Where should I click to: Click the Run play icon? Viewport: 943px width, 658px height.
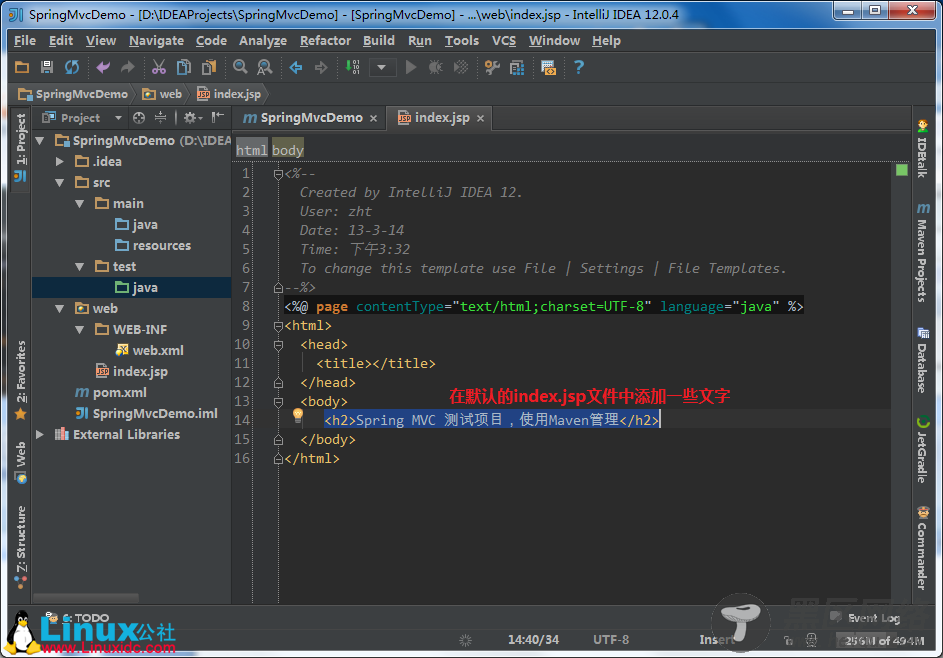coord(411,67)
